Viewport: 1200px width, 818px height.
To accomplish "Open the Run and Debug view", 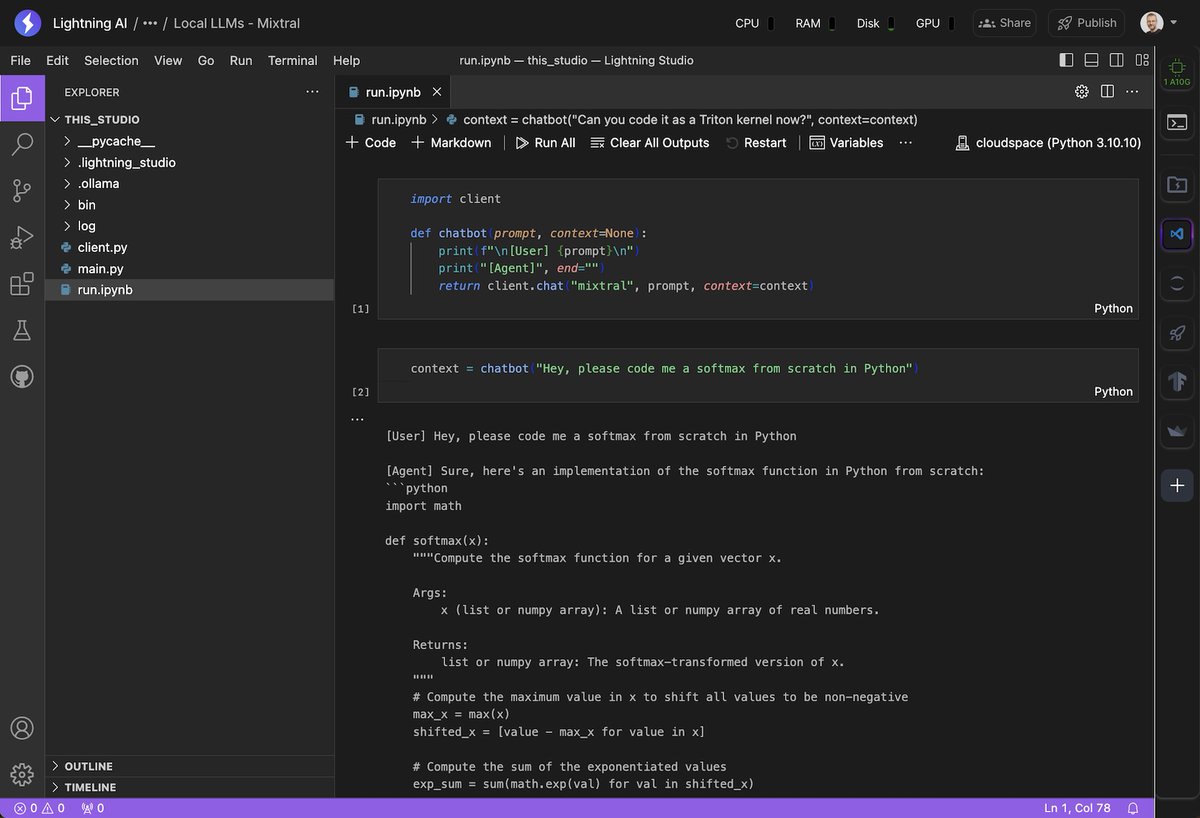I will coord(22,238).
